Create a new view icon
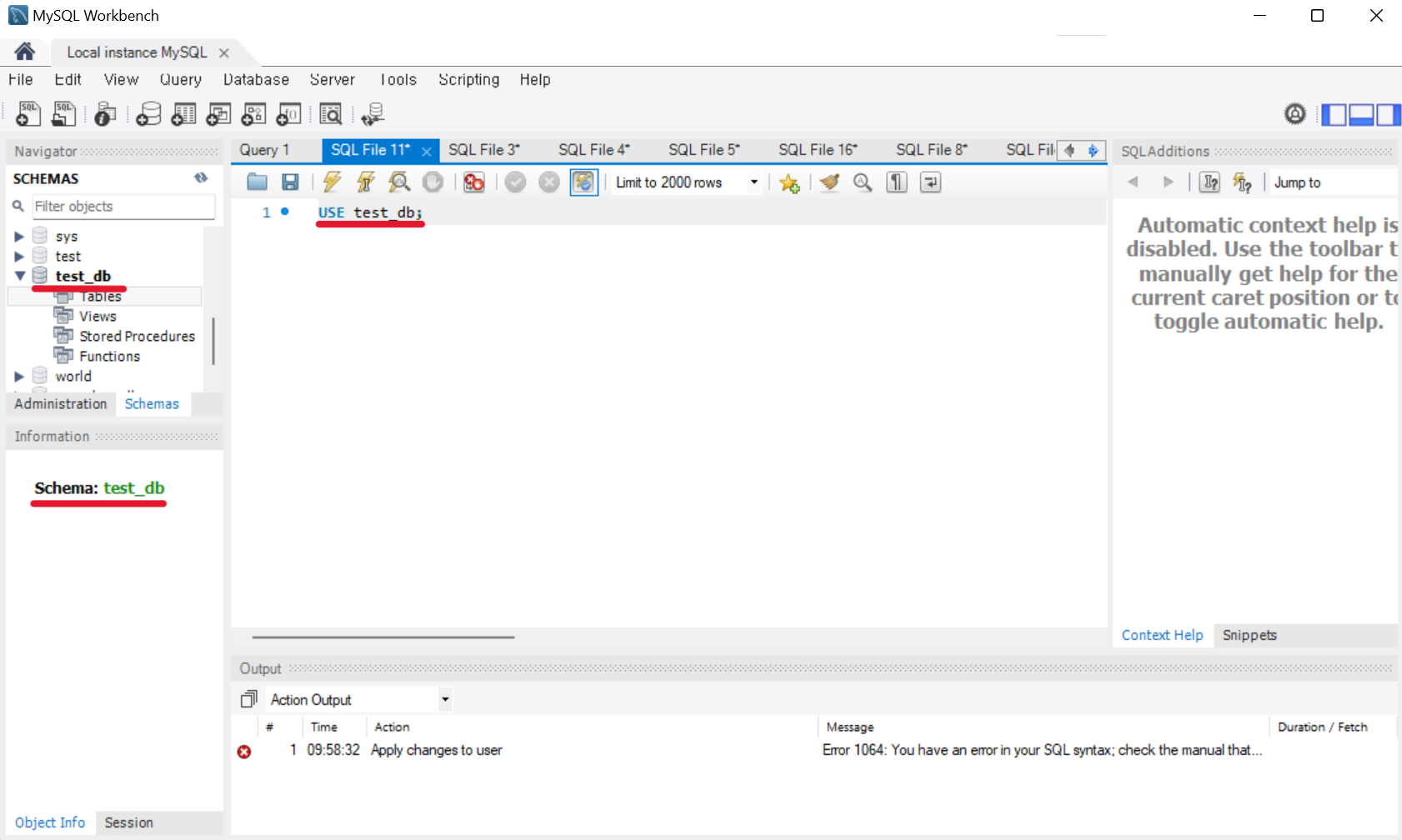This screenshot has height=840, width=1402. (218, 114)
